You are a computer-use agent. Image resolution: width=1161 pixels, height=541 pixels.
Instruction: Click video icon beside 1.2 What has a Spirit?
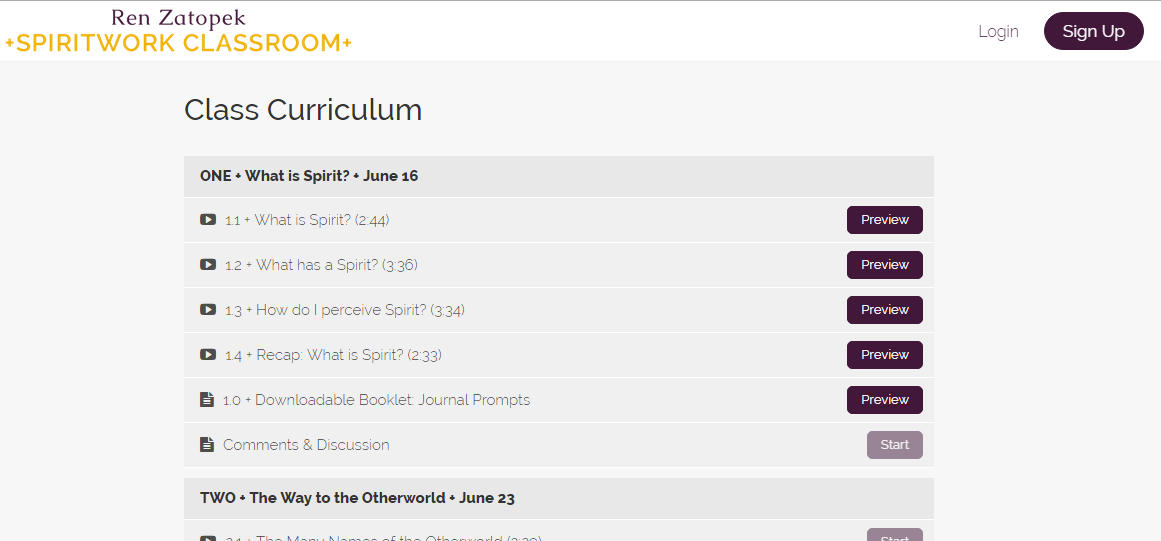(208, 265)
